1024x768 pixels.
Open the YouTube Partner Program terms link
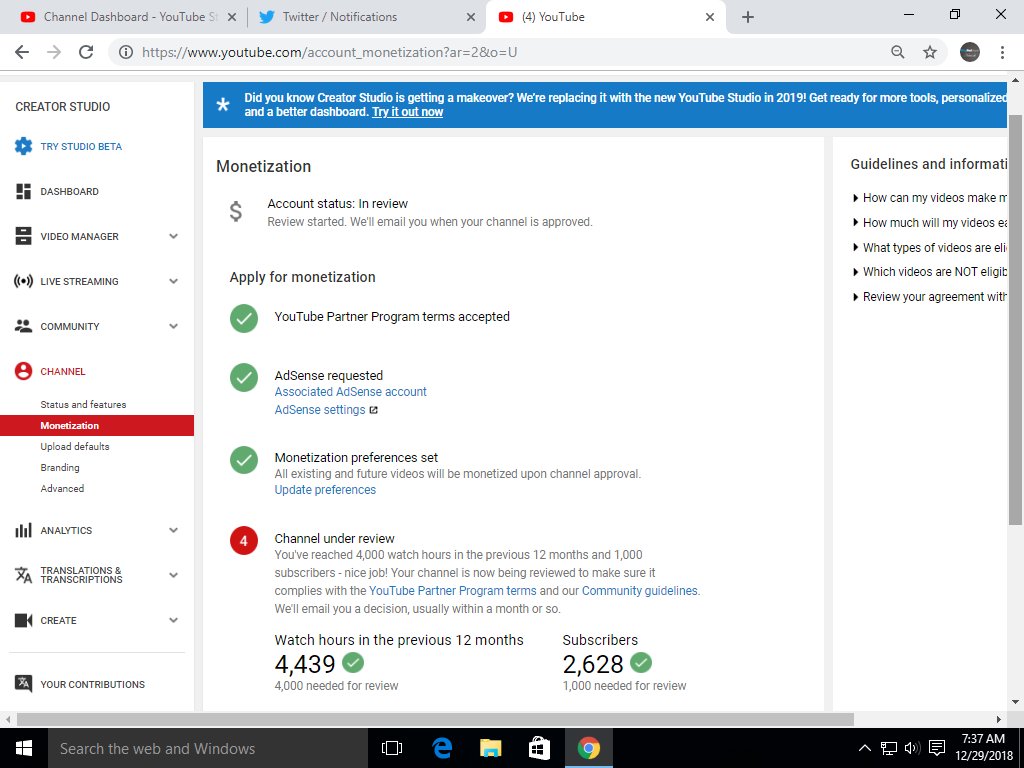point(453,591)
